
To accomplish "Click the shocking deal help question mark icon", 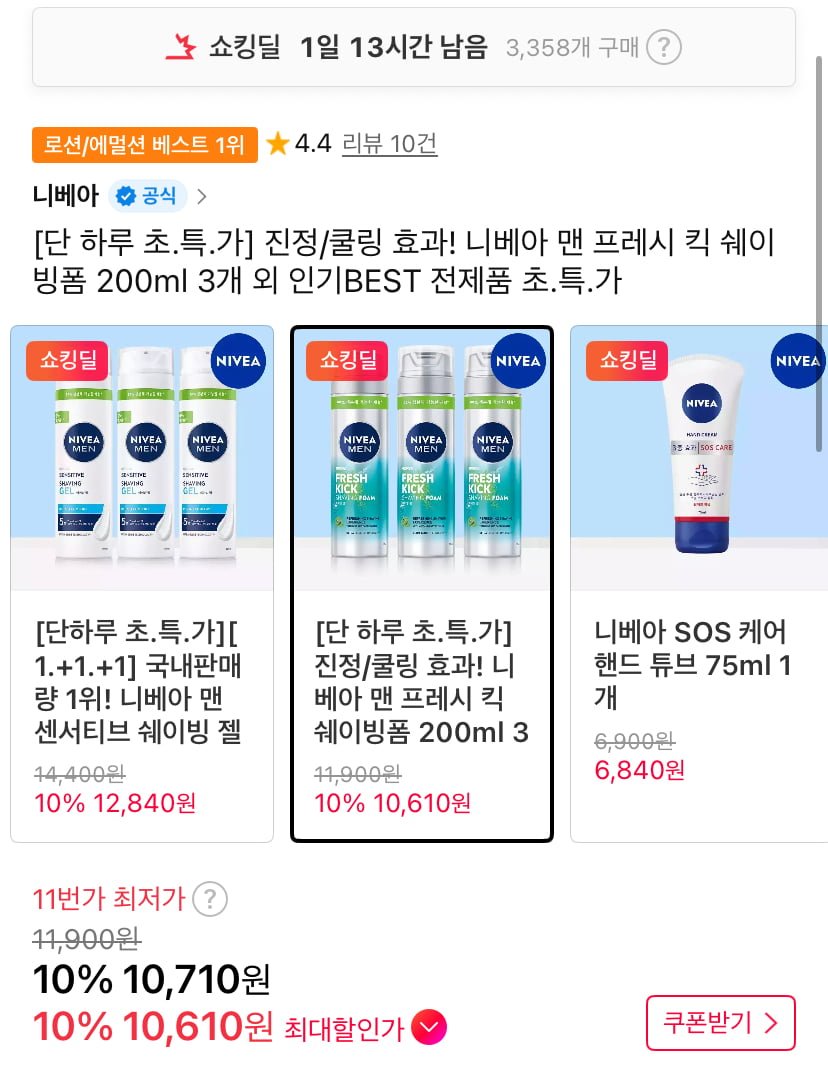I will click(663, 48).
